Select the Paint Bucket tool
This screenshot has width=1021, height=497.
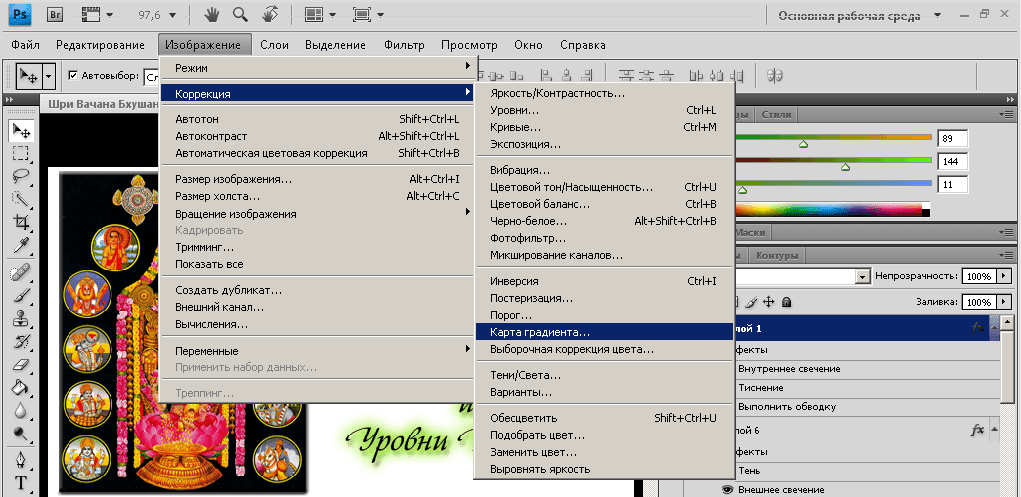(x=21, y=387)
